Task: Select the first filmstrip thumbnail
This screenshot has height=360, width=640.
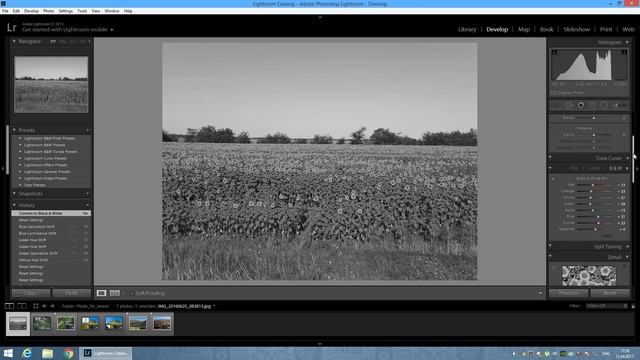Action: [18, 323]
